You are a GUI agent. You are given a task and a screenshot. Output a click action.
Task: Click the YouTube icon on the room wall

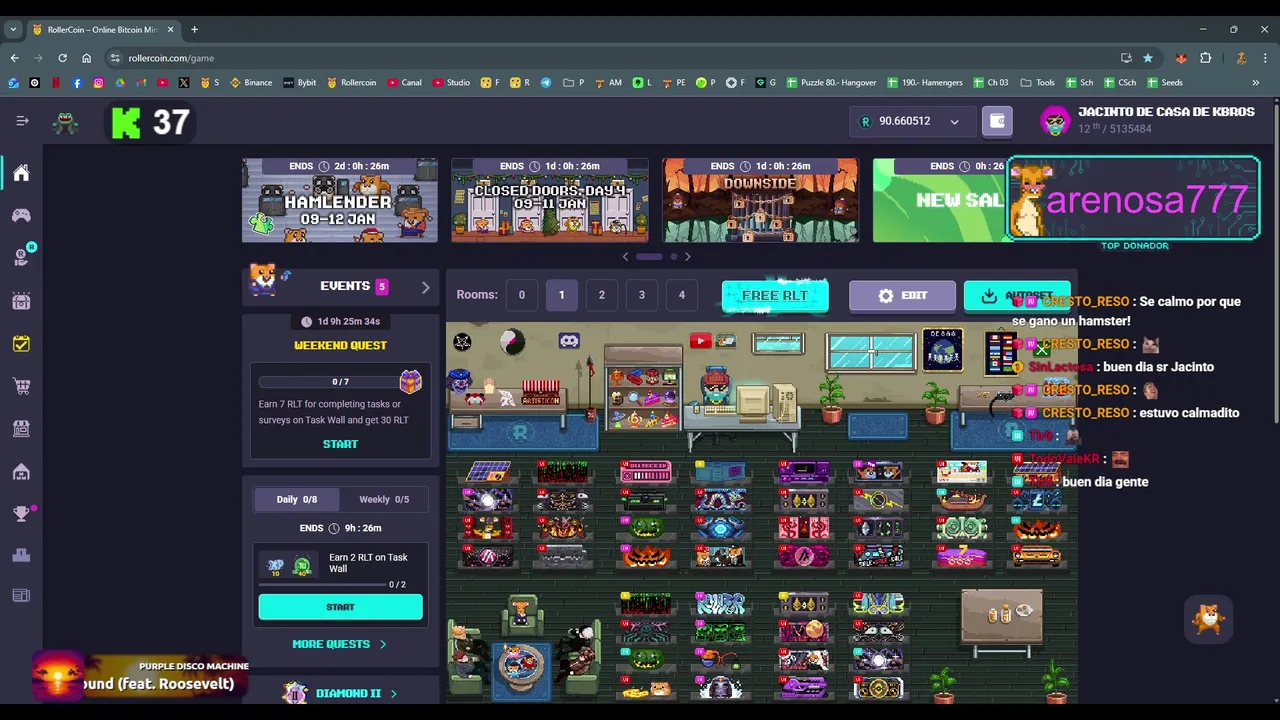(x=700, y=341)
